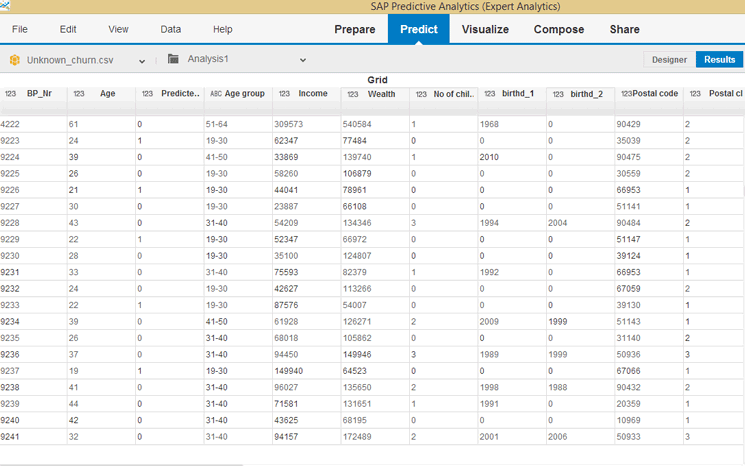Select the Wealth column header
Screen dimensions: 745x466
click(x=375, y=94)
